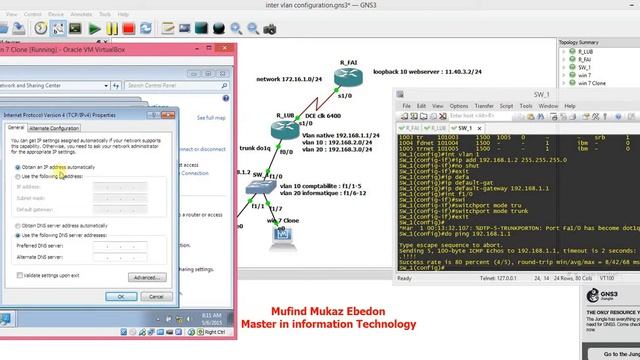Select the win 7 Clone PC on topology
The height and width of the screenshot is (360, 640).
pyautogui.click(x=282, y=238)
